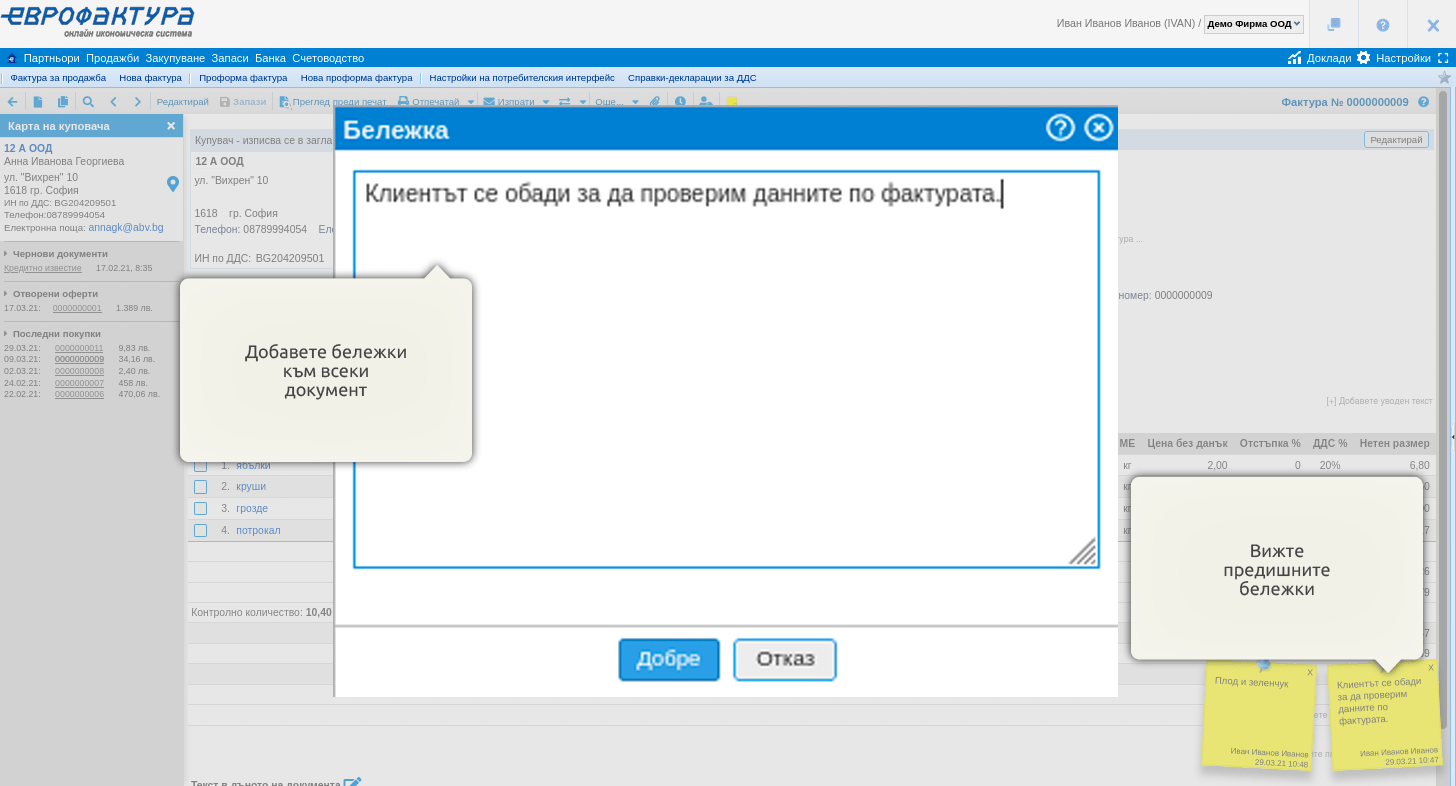Close the Бележка dialog with X icon
The height and width of the screenshot is (786, 1456).
point(1098,128)
